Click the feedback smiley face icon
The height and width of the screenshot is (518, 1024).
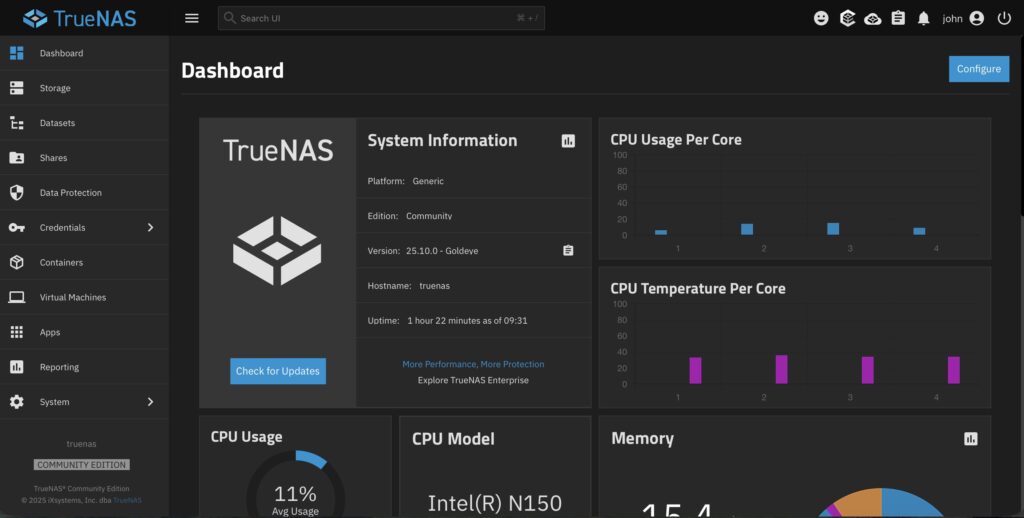click(821, 18)
